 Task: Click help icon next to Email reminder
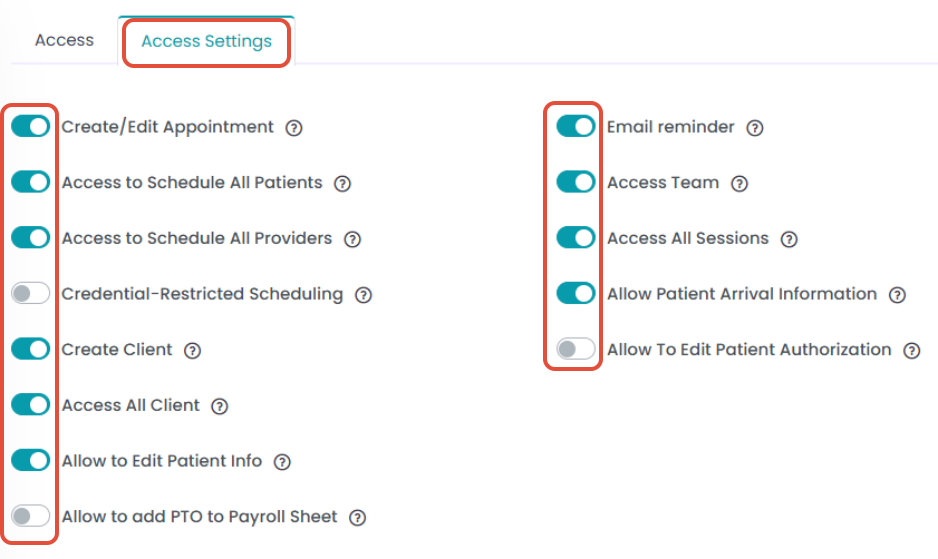(x=755, y=128)
